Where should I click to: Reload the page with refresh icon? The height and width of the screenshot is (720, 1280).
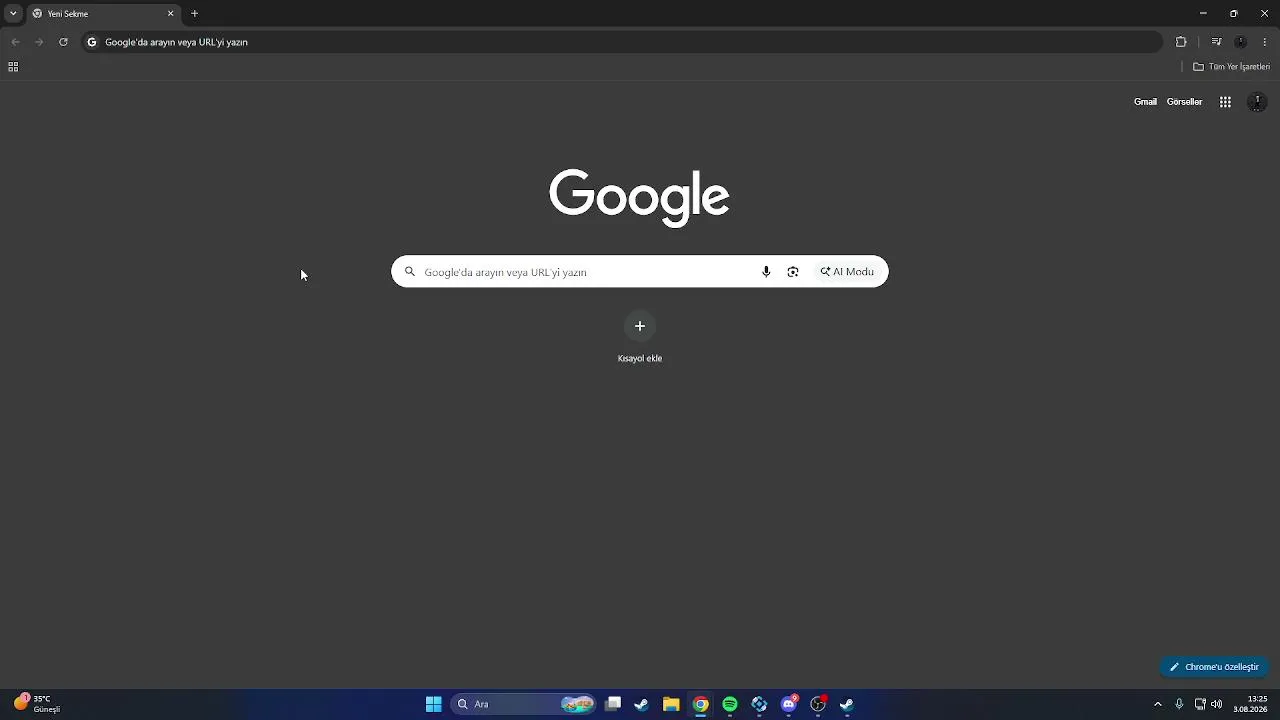coord(63,42)
